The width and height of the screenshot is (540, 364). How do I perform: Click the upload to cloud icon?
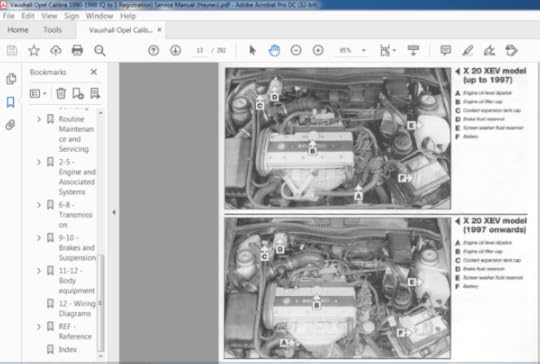tap(55, 51)
